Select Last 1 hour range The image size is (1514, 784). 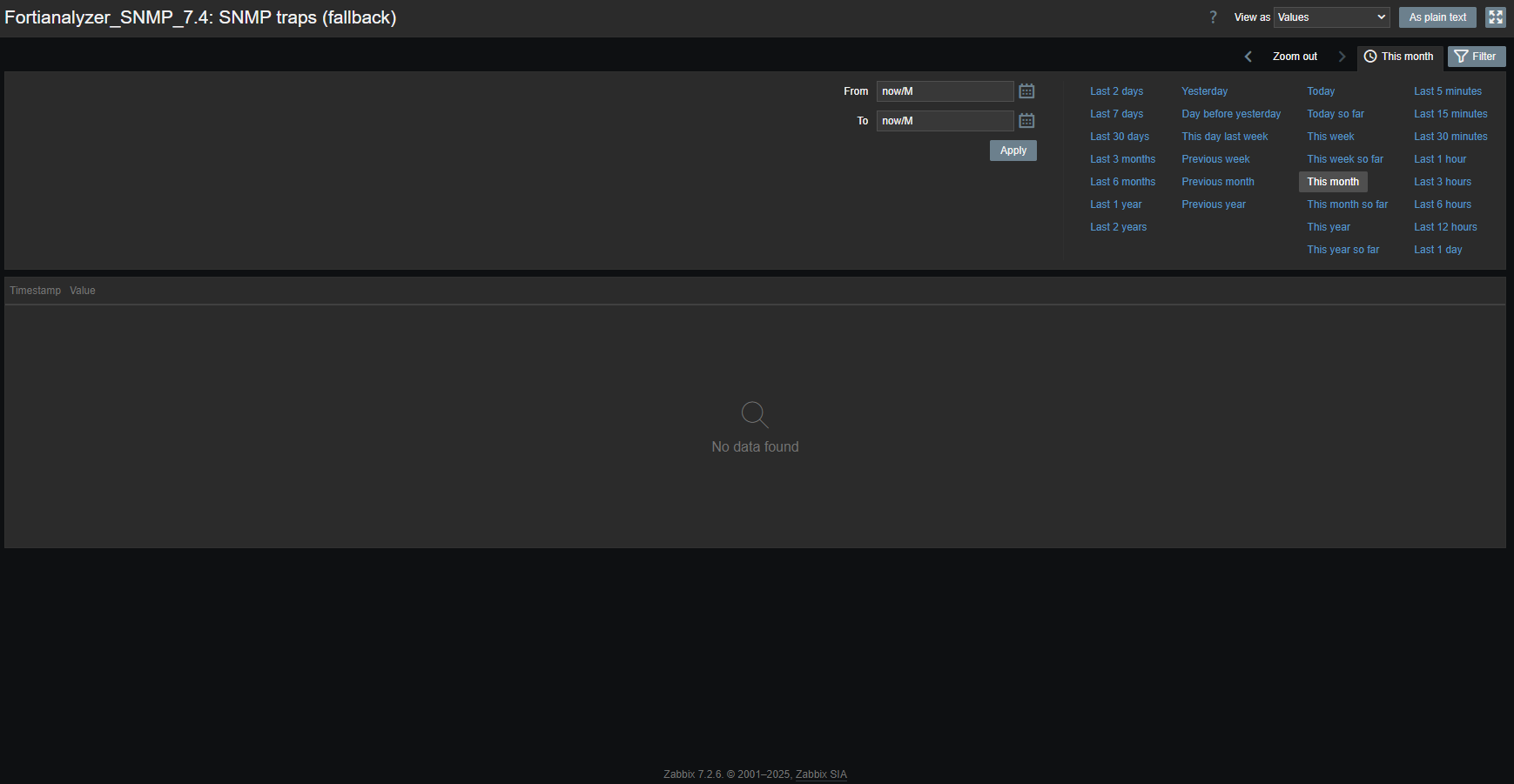point(1440,159)
